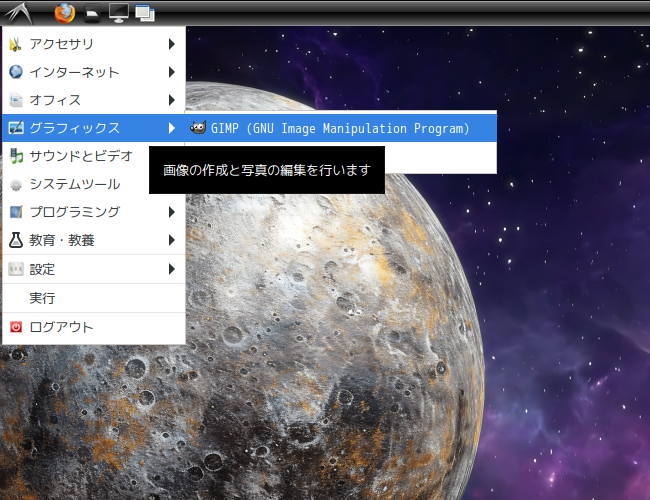Open the オフィス submenu
650x500 pixels.
coord(94,100)
